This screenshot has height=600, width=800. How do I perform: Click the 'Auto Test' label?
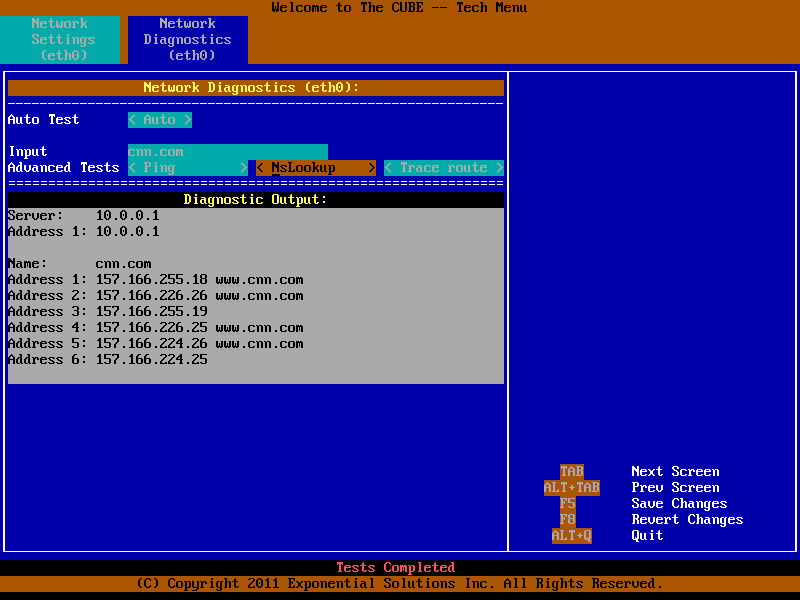click(x=43, y=119)
